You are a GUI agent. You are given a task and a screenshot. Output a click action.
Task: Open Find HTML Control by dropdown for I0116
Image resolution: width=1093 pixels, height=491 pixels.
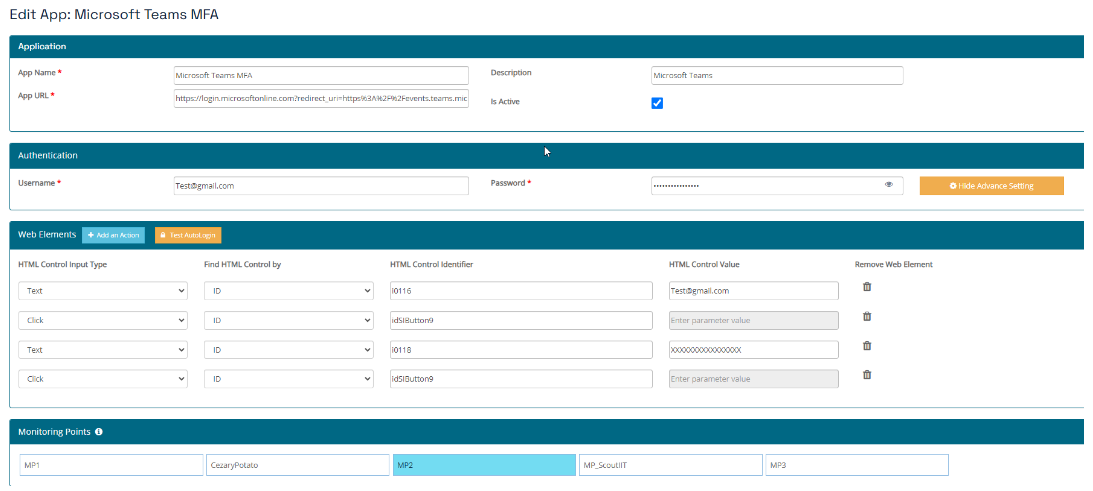pos(289,291)
